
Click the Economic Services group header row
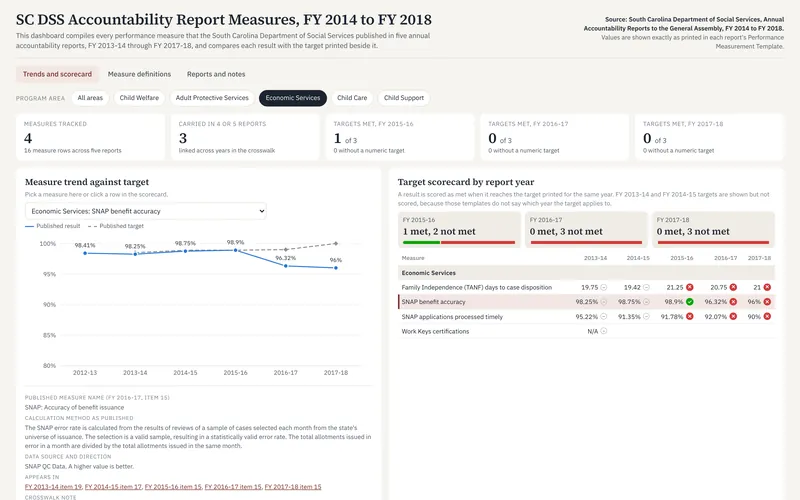[x=586, y=273]
